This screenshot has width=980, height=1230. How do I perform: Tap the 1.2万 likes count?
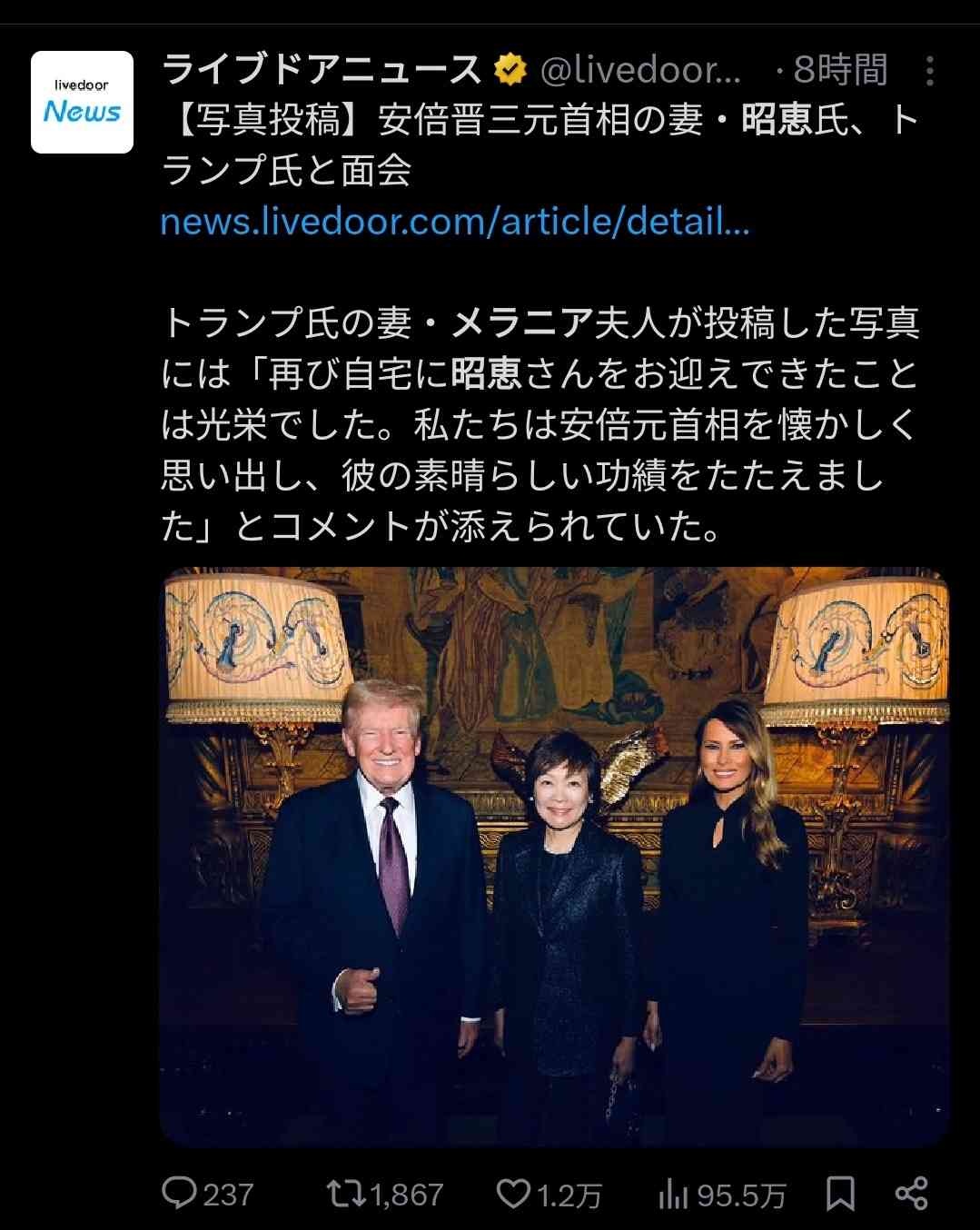569,1195
